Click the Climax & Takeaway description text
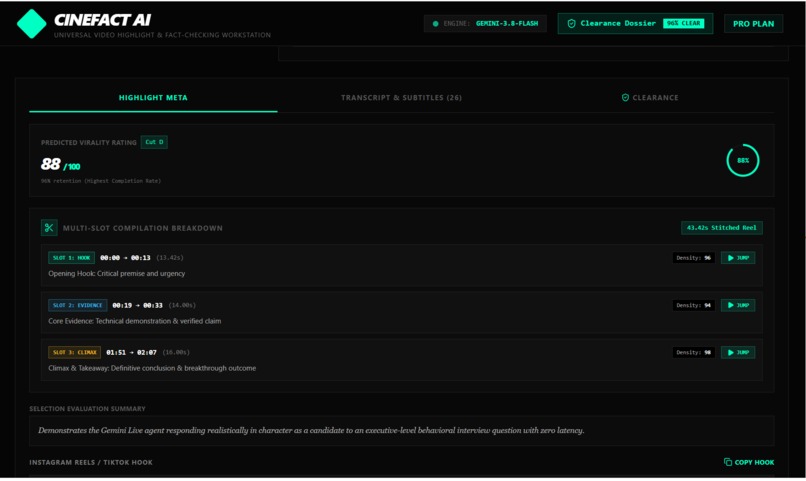Viewport: 806px width, 481px height. point(152,368)
